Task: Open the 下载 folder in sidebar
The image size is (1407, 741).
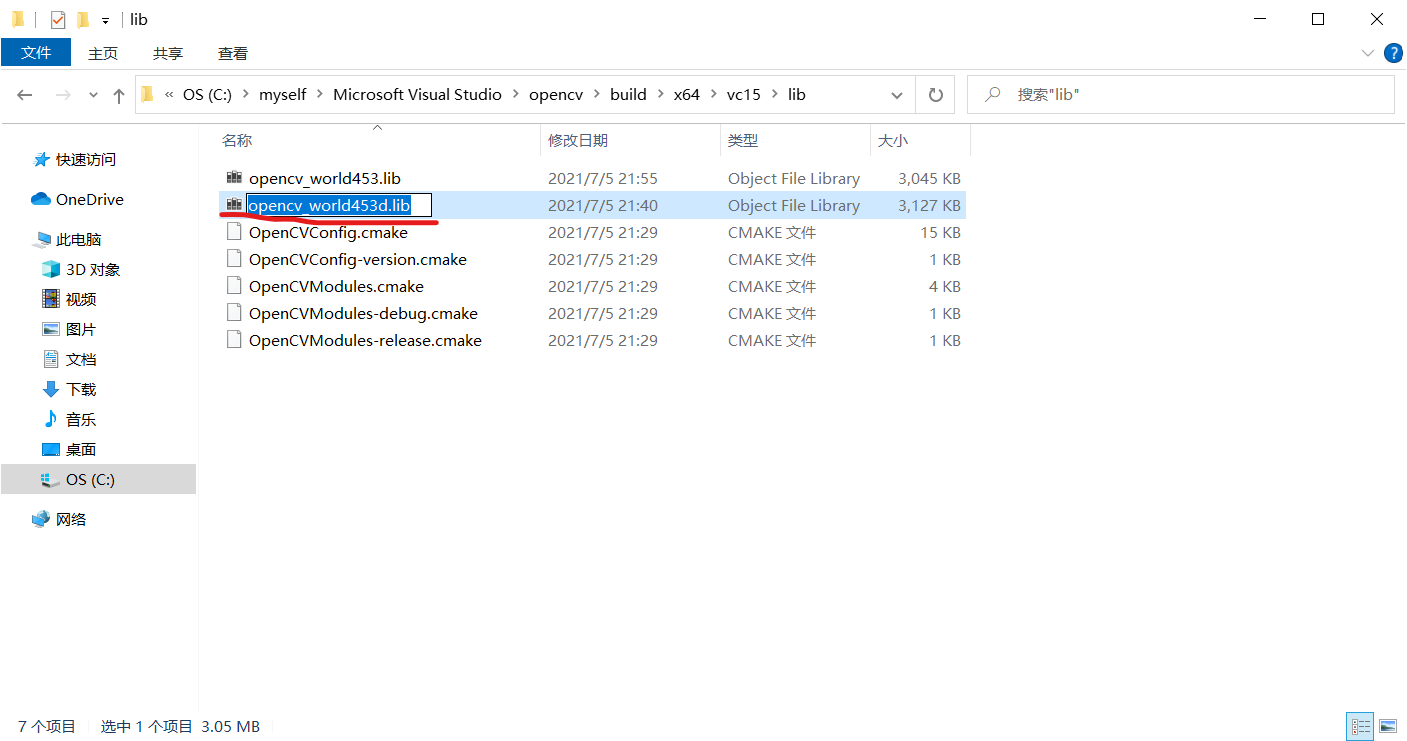Action: (x=69, y=390)
